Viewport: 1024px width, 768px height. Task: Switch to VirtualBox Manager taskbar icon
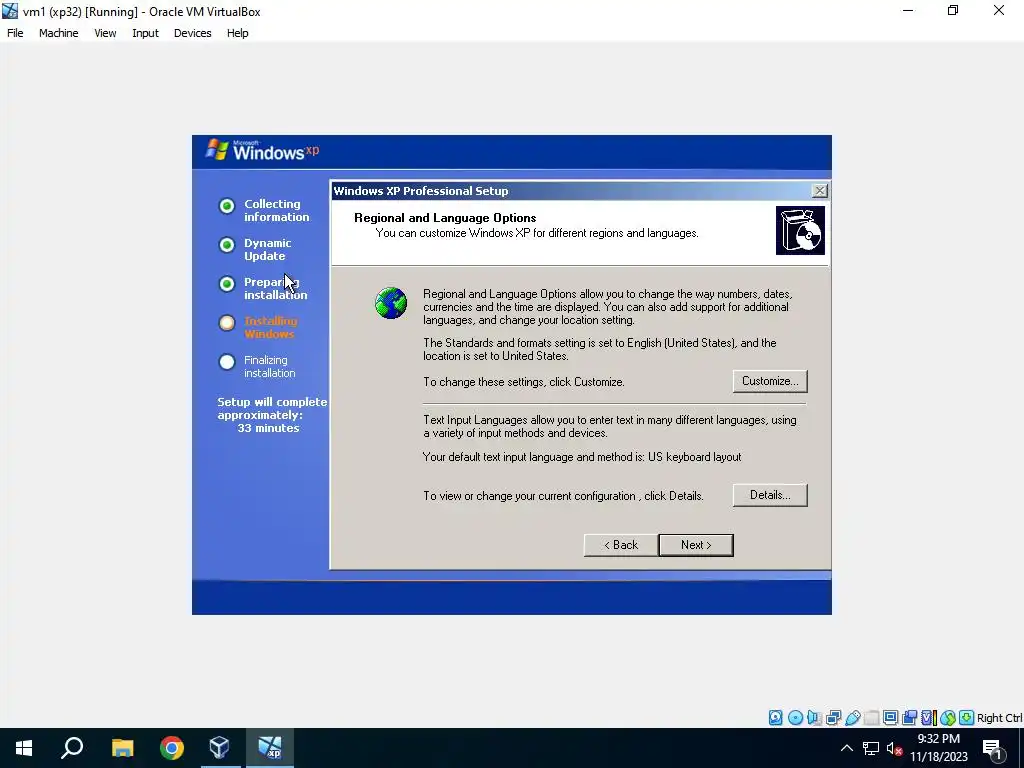tap(219, 748)
